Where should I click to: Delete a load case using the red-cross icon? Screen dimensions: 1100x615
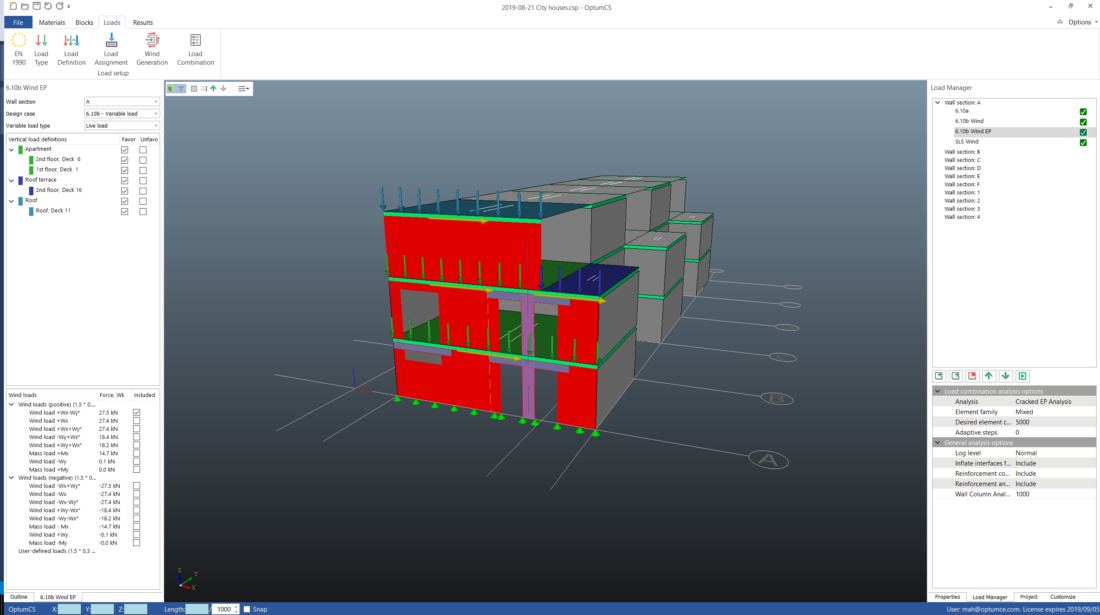point(972,375)
